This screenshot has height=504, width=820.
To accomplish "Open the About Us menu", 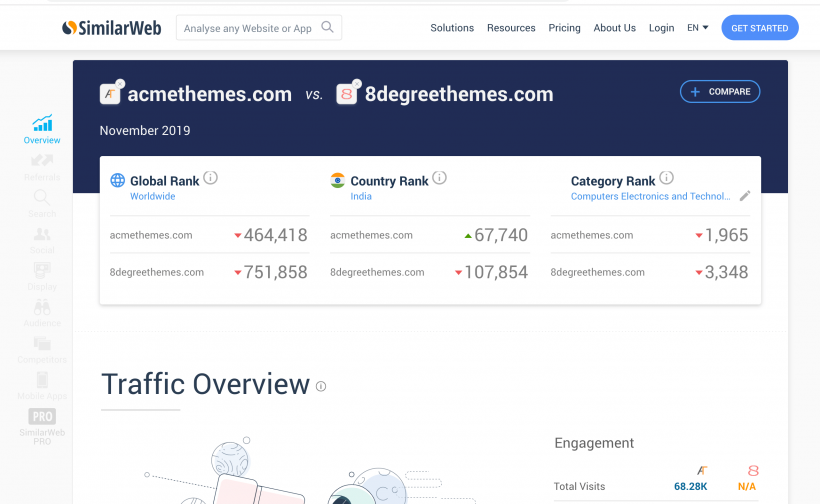I will (614, 28).
